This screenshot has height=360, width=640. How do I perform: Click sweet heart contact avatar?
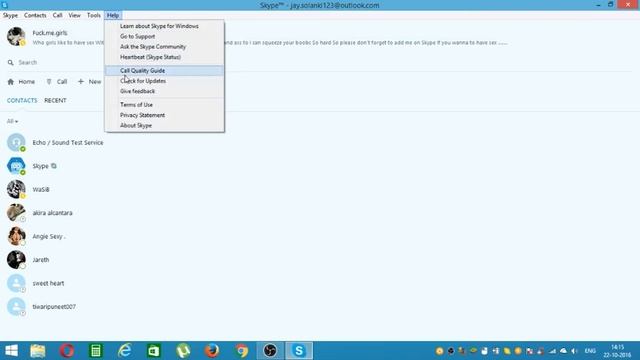16,283
